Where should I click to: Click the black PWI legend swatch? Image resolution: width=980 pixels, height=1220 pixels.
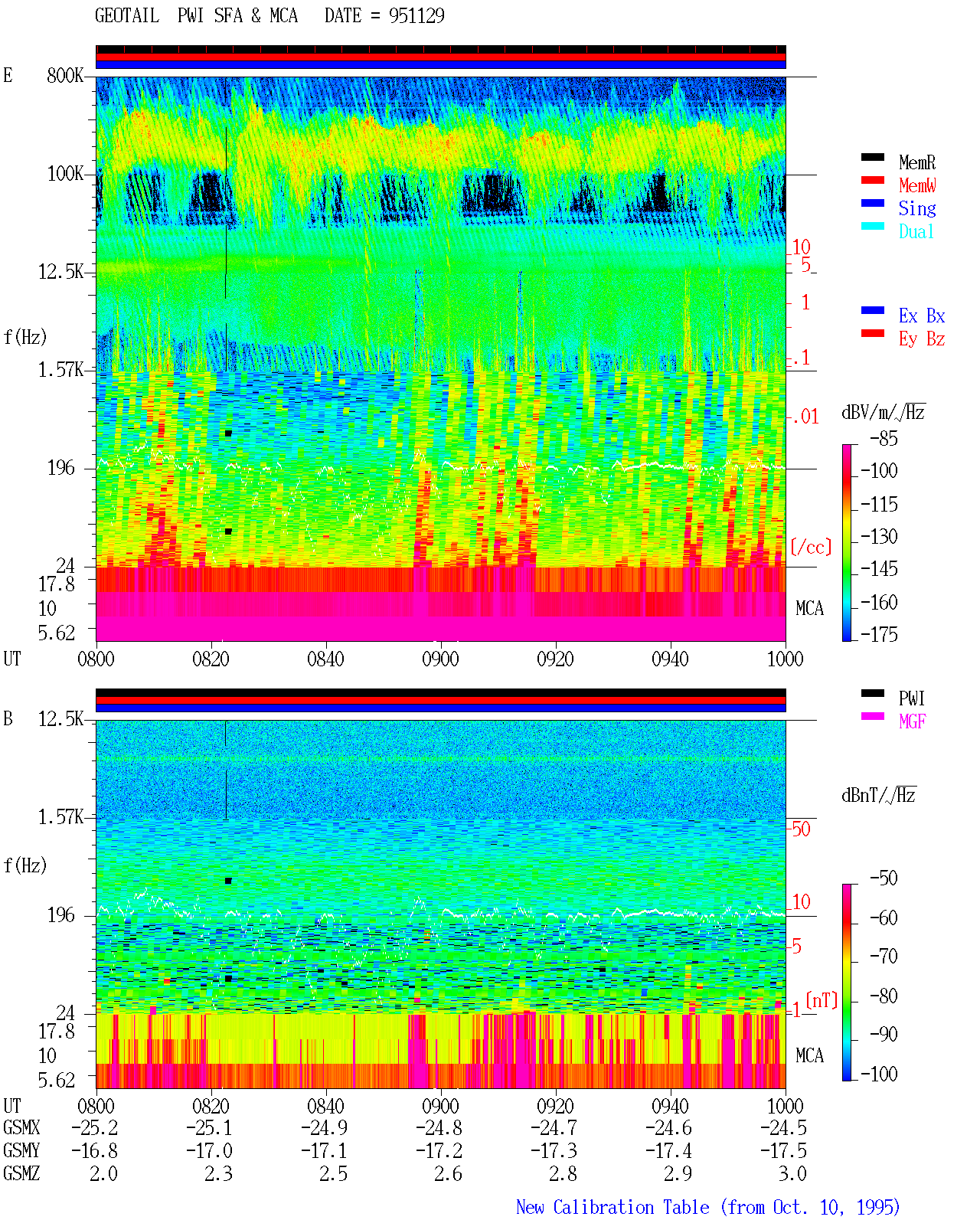tap(873, 694)
